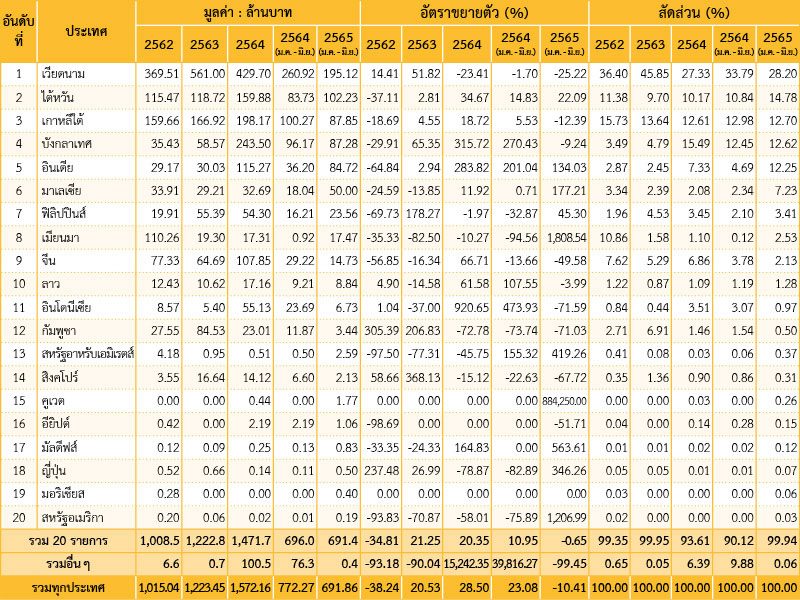Select the top-20 total 1,471.7
Image resolution: width=800 pixels, height=600 pixels.
pos(251,541)
